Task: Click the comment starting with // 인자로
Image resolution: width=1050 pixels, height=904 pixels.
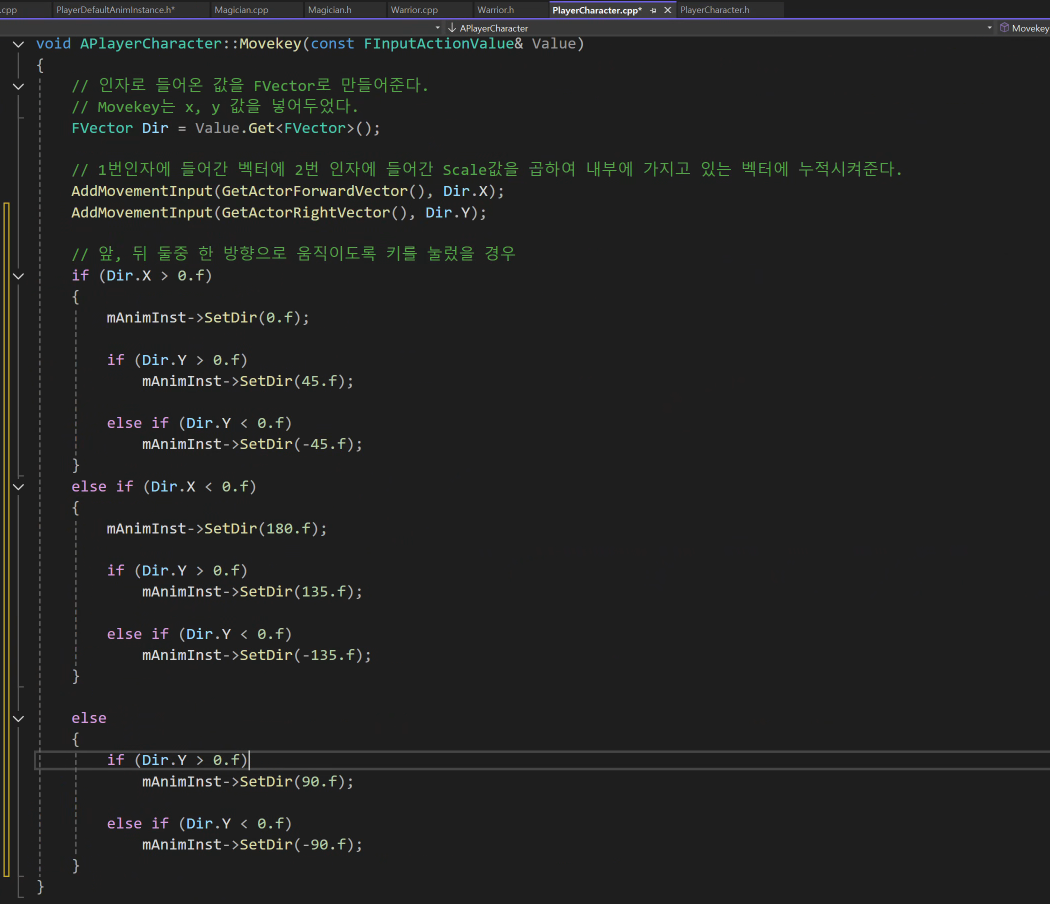Action: 250,86
